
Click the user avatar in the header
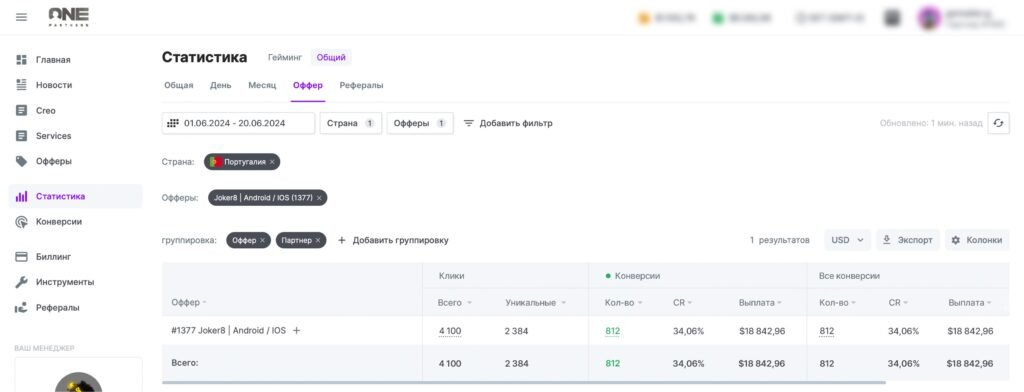(929, 18)
